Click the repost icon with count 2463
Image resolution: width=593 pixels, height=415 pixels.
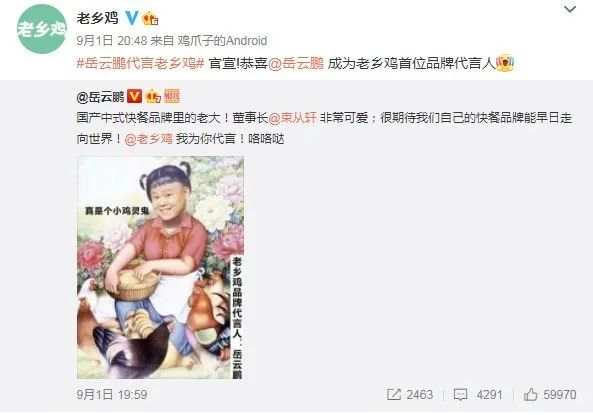[x=394, y=395]
